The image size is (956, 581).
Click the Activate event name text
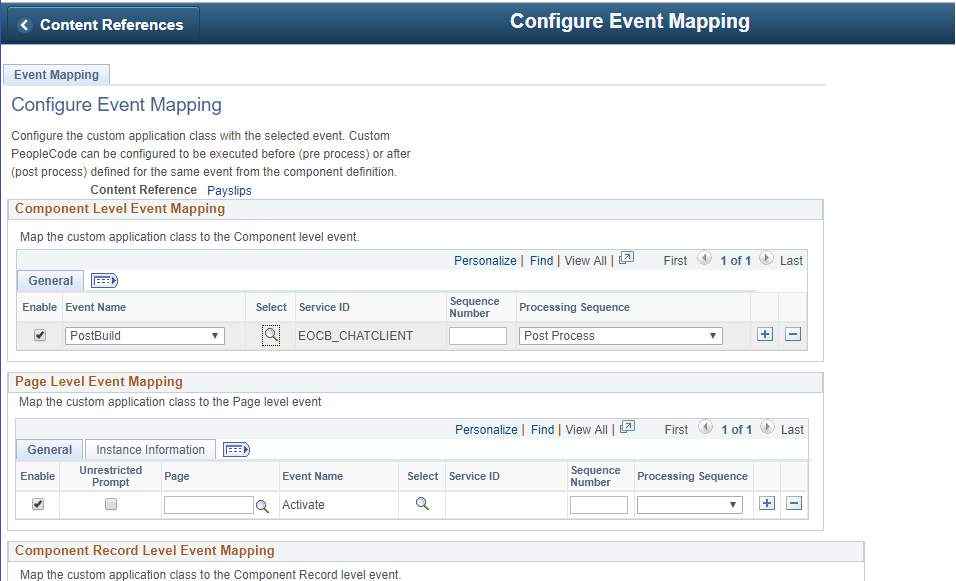303,505
